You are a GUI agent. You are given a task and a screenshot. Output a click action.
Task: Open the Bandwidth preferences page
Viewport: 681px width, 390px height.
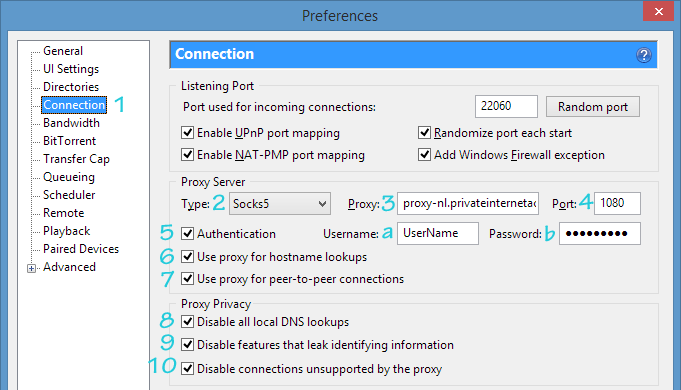point(71,123)
